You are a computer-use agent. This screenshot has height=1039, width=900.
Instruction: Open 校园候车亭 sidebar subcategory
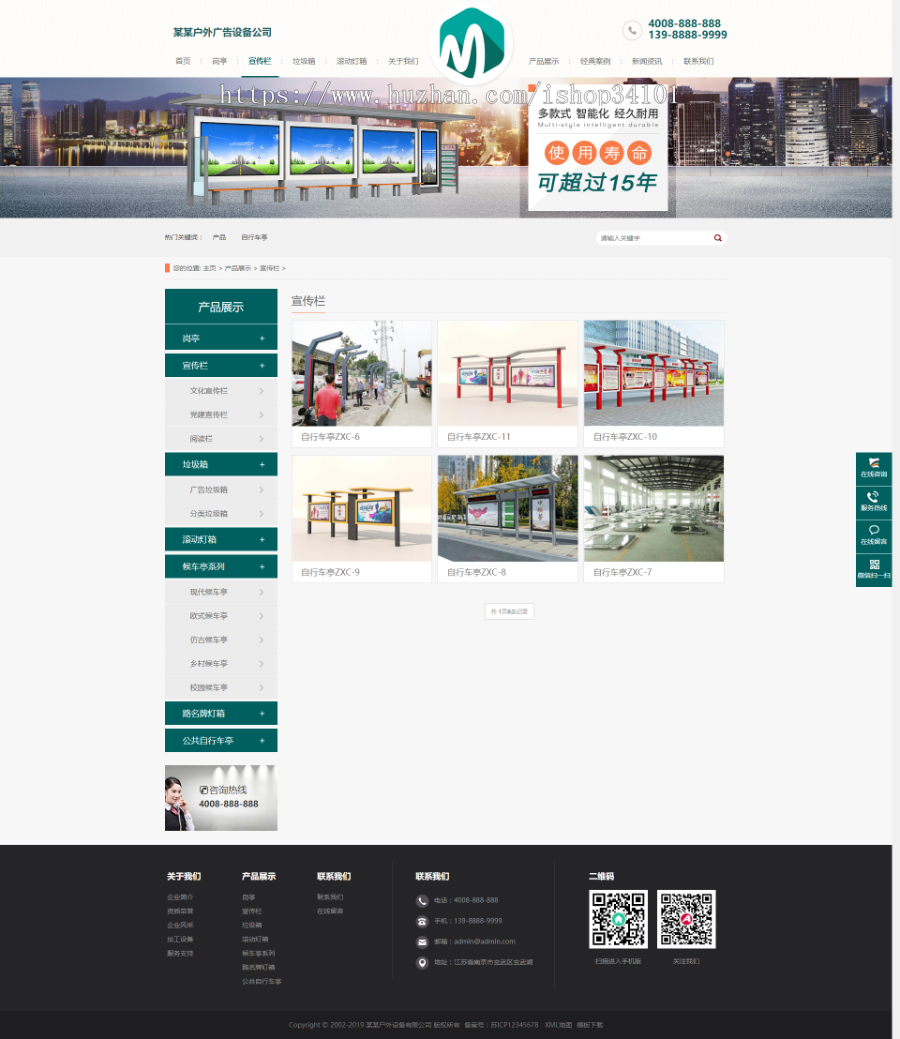(x=209, y=687)
